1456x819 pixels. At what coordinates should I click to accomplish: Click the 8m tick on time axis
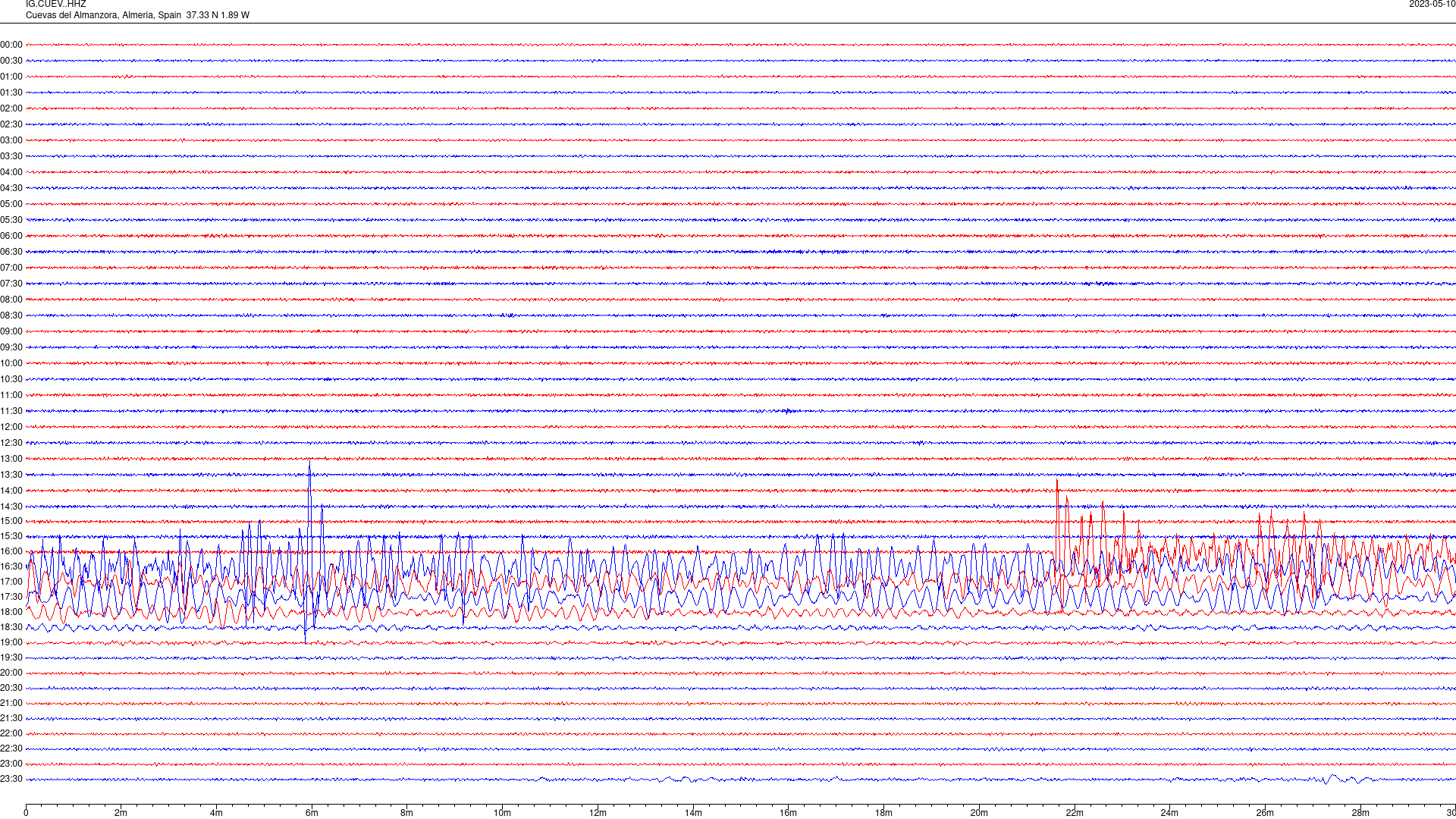tap(406, 813)
